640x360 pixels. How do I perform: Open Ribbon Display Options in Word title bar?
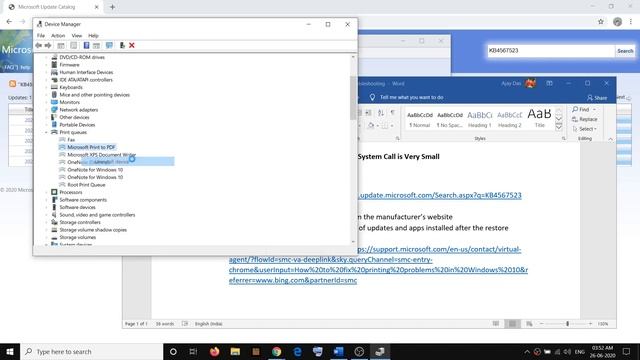click(x=549, y=83)
